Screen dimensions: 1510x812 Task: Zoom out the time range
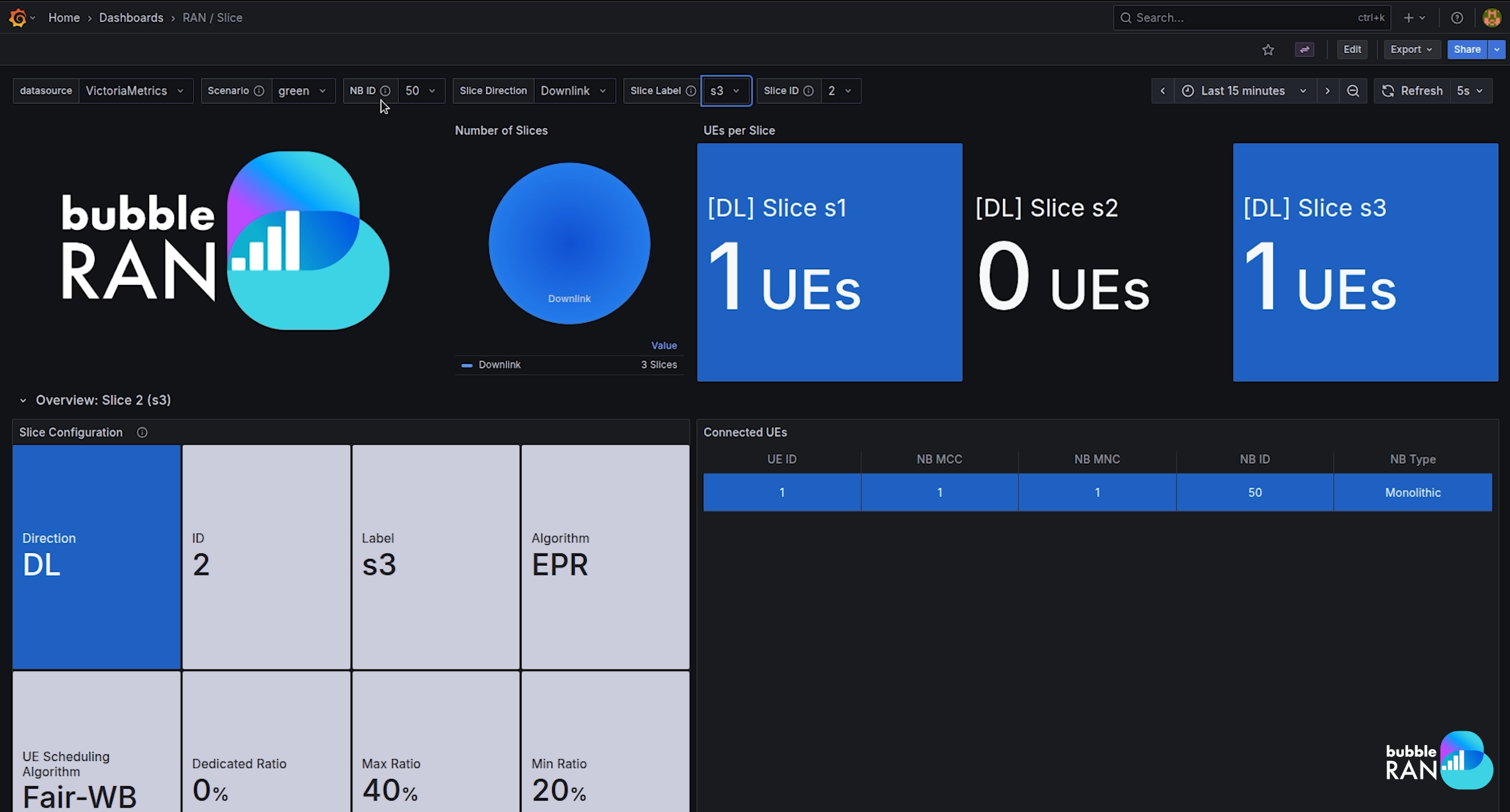click(1353, 91)
